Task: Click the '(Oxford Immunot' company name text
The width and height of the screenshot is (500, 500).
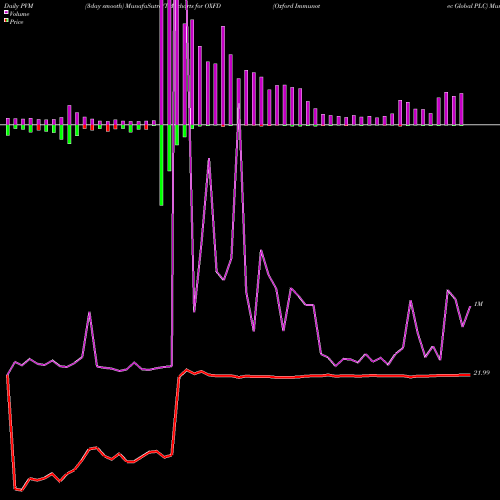Action: [x=296, y=6]
